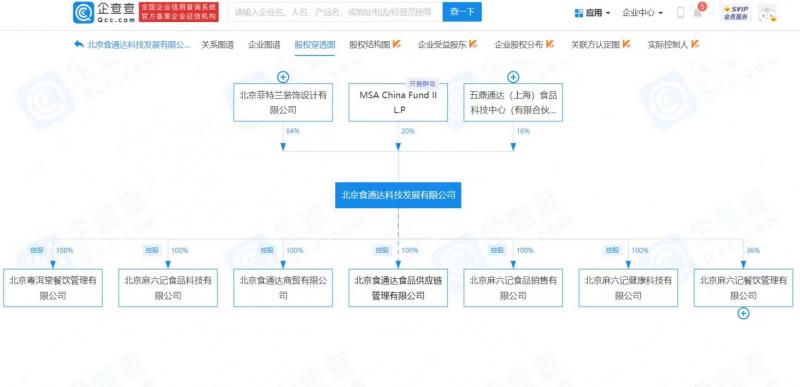Screen dimensions: 800x387
Task: Open the 企业受益股东 tab
Action: point(447,44)
